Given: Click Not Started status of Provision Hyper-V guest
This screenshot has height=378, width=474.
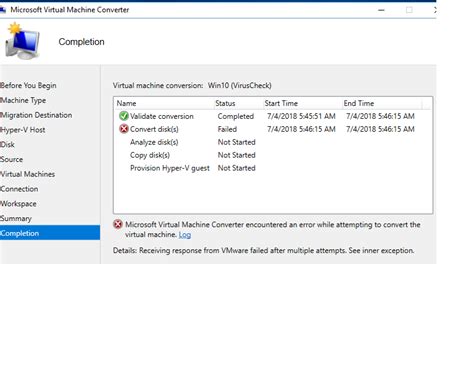Looking at the screenshot, I should pyautogui.click(x=236, y=168).
